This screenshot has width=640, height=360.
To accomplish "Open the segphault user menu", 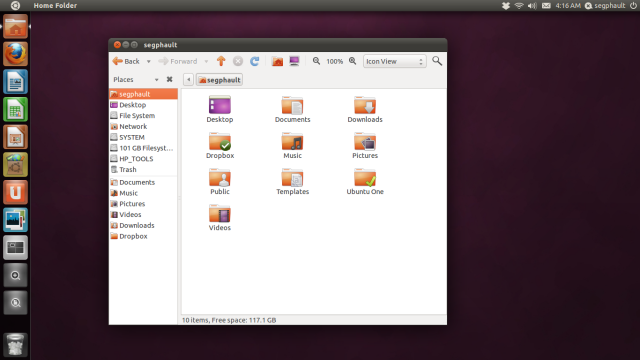I will tap(605, 6).
